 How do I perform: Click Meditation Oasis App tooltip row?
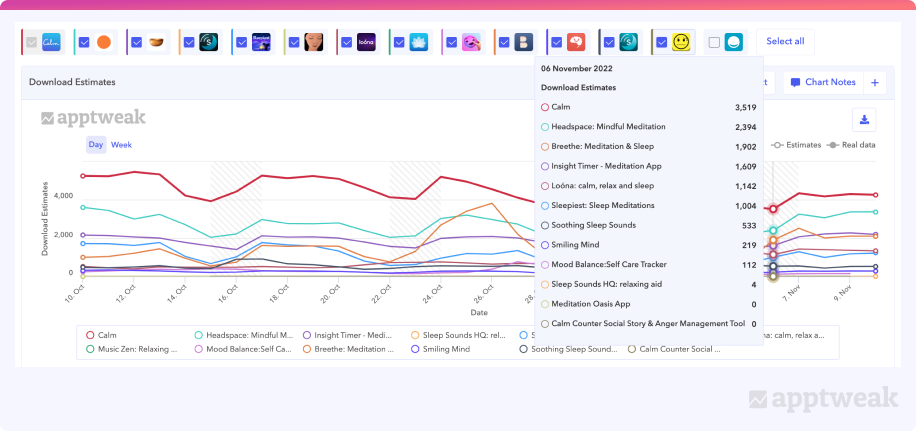(648, 304)
